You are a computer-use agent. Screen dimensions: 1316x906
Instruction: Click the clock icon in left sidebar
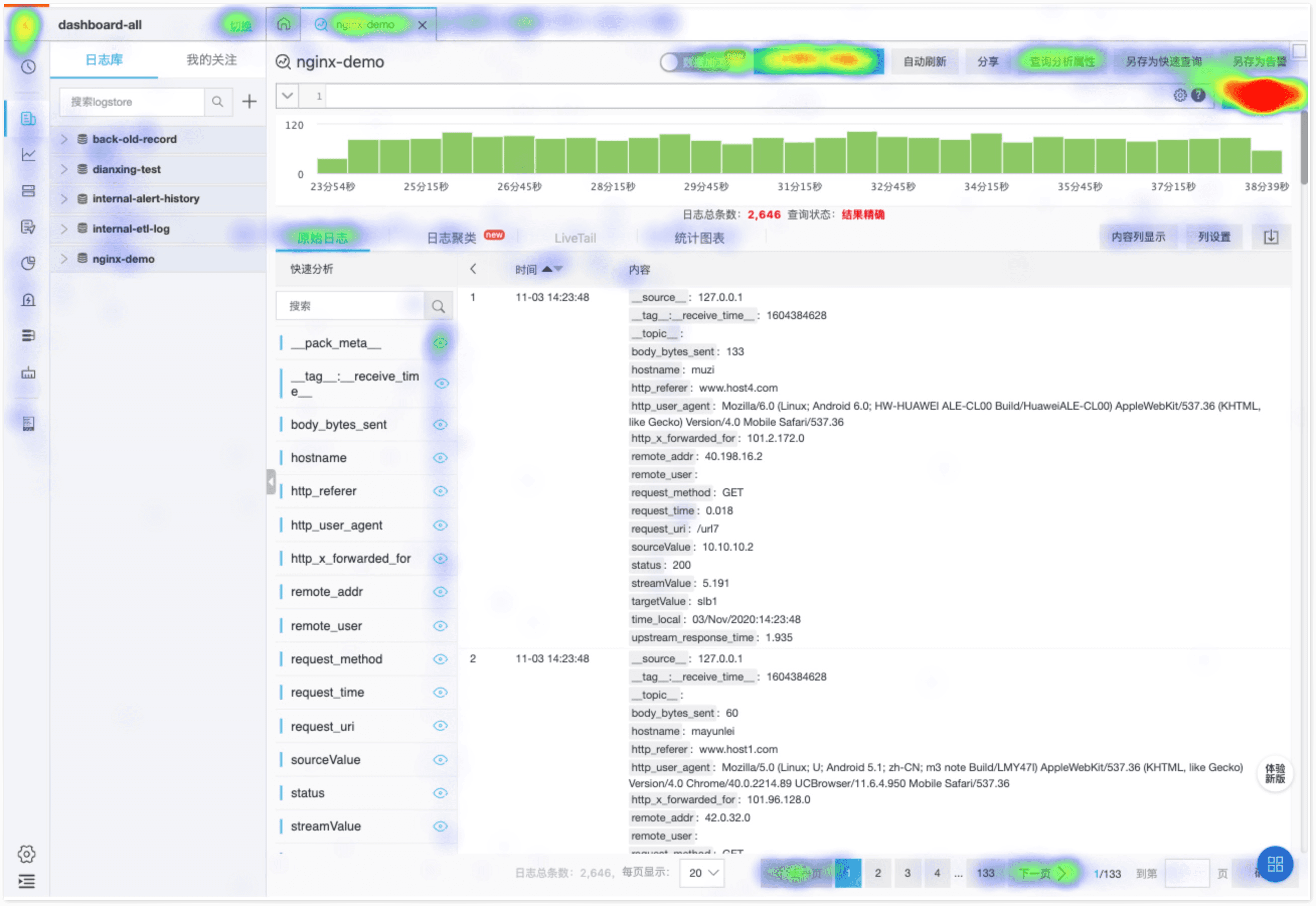click(x=28, y=67)
